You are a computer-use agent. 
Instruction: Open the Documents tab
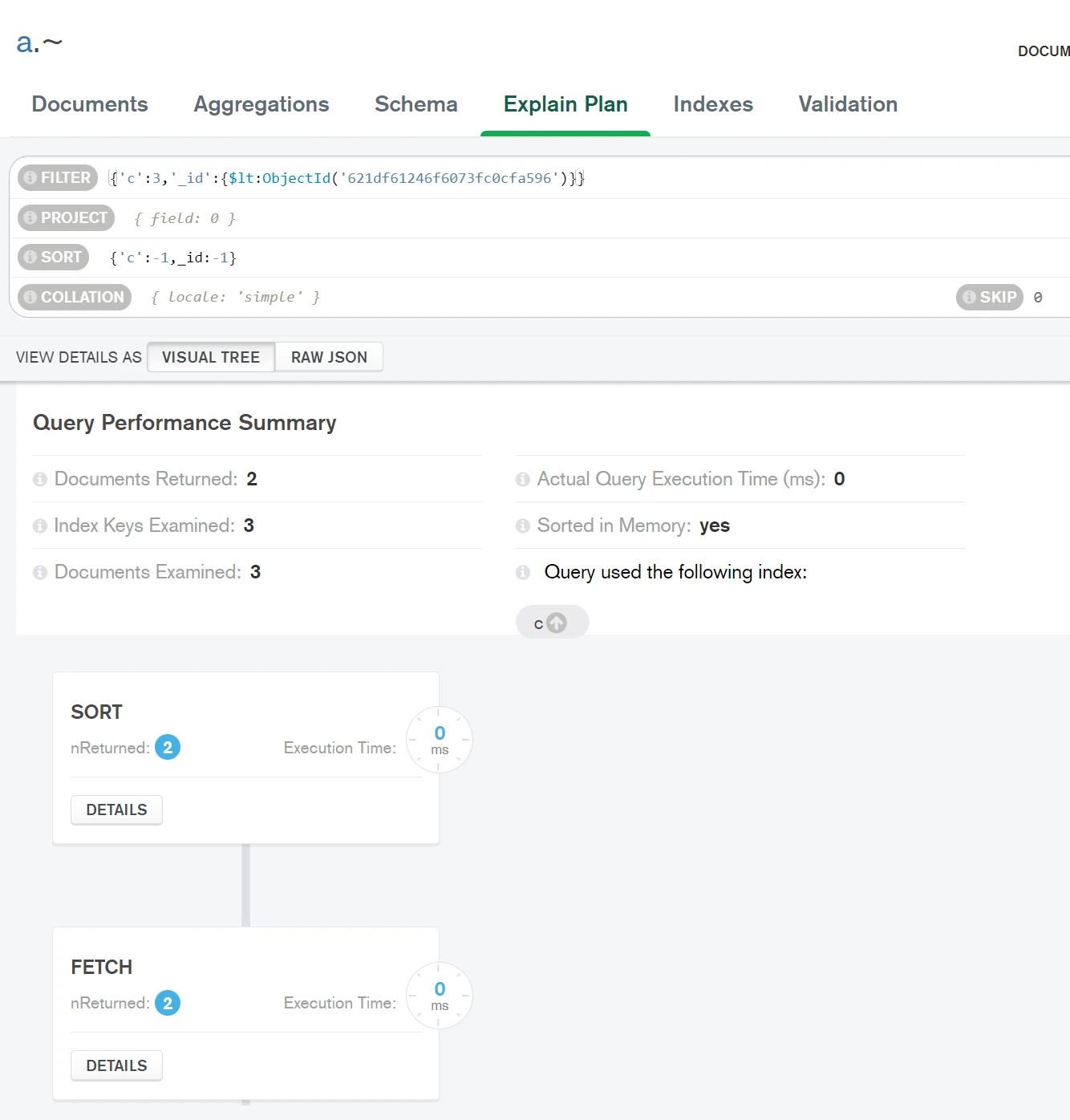coord(90,104)
